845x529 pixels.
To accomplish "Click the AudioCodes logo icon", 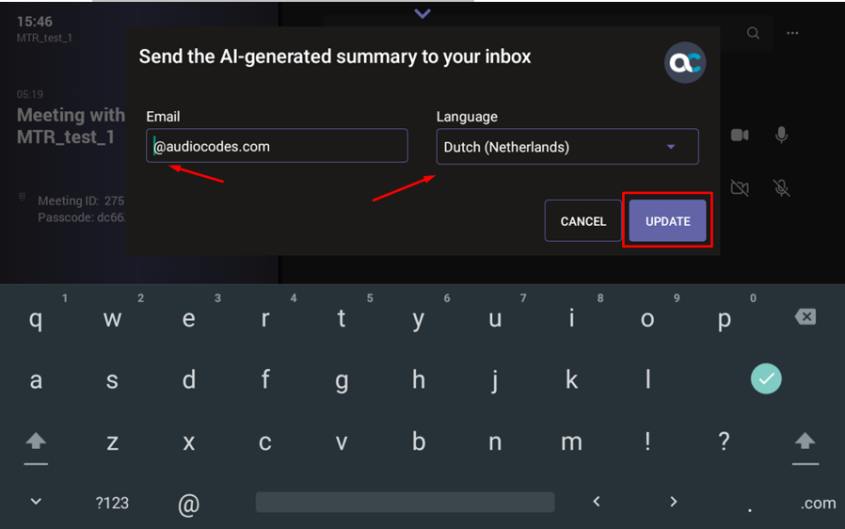I will (685, 62).
